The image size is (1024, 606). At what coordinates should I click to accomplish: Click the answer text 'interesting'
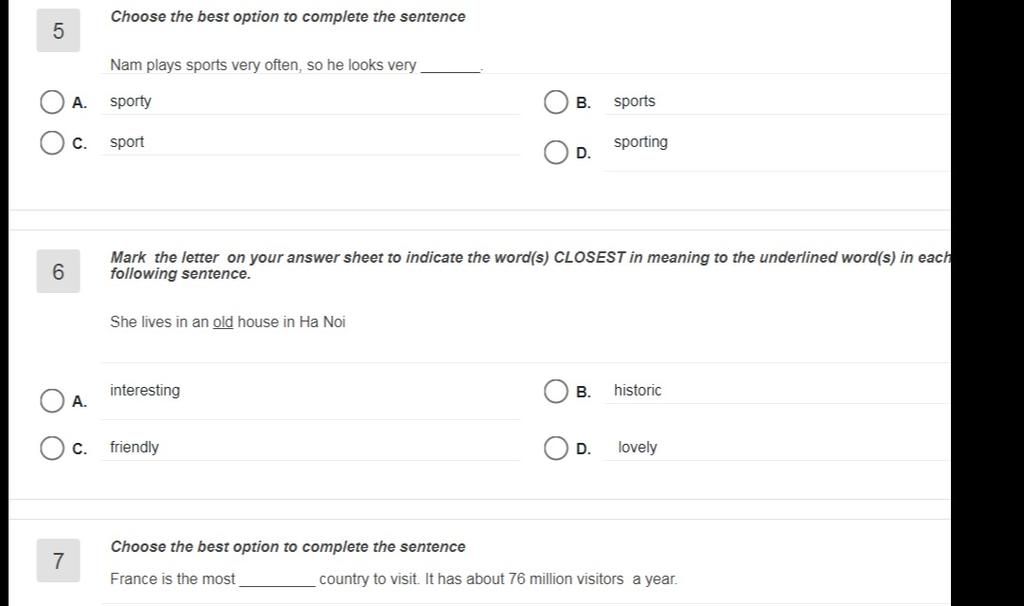tap(145, 390)
